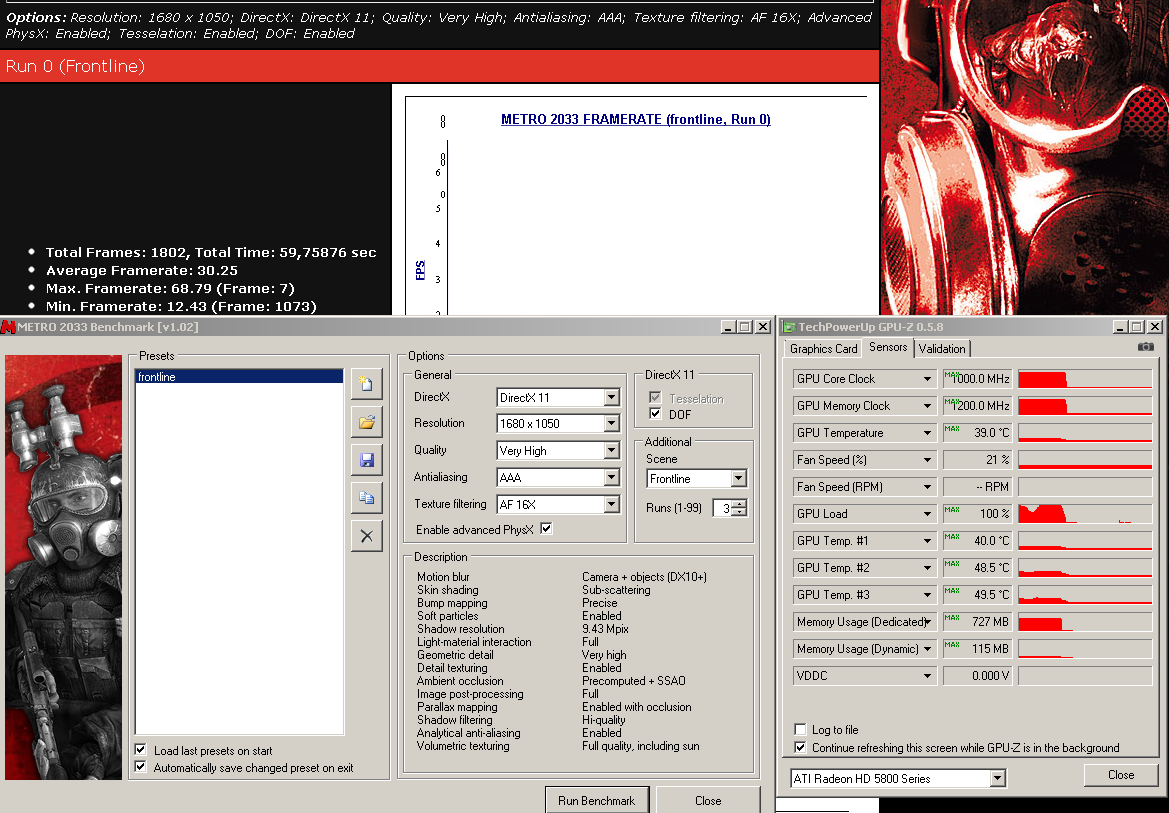The image size is (1169, 813).
Task: Click the Memory Usage (Dedicated) graph
Action: 1085,622
